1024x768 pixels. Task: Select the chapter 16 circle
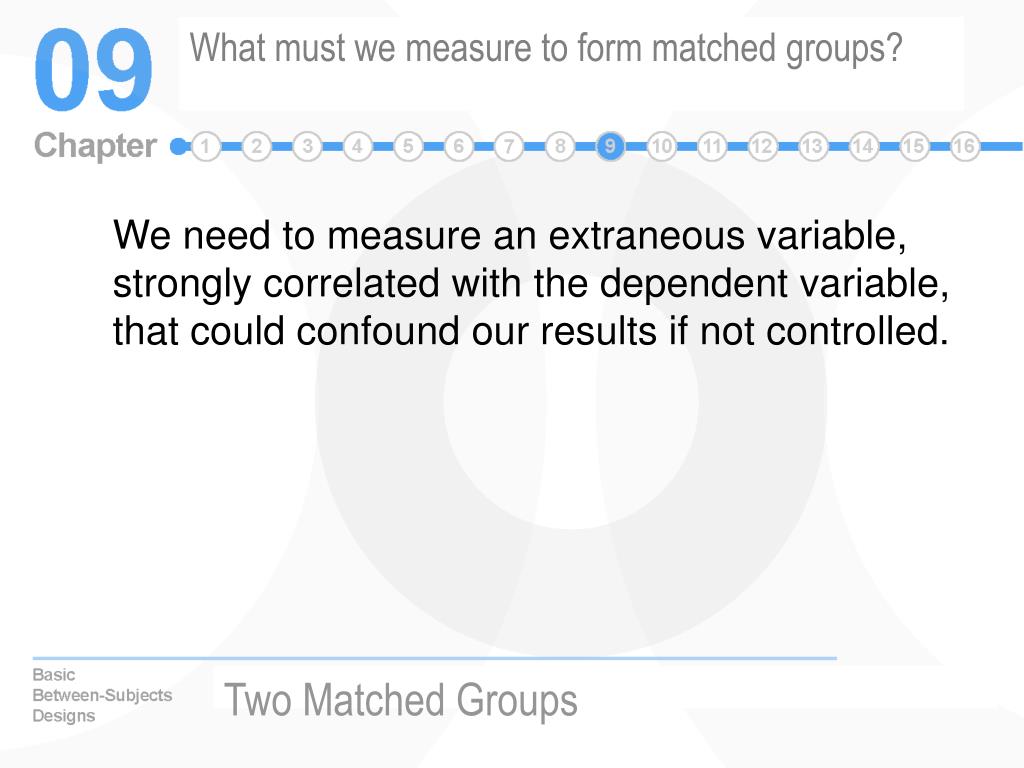coord(965,146)
